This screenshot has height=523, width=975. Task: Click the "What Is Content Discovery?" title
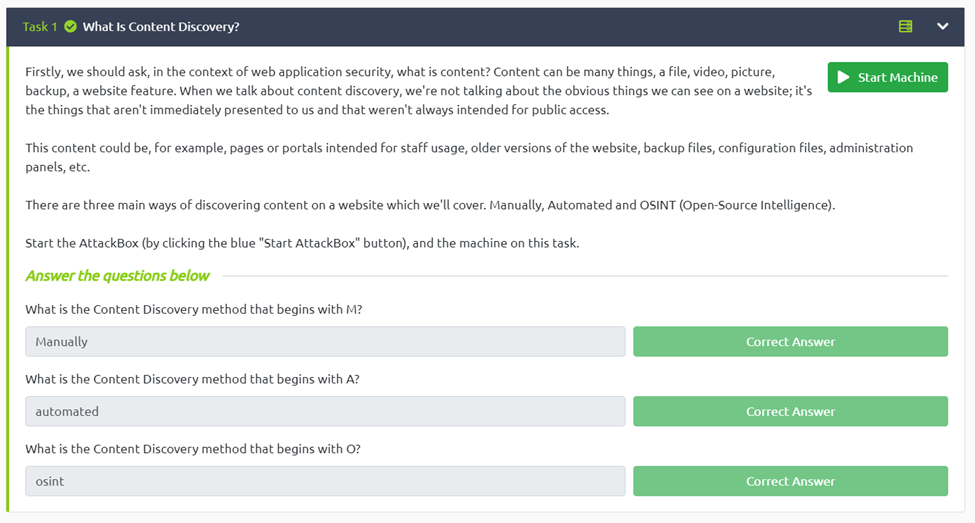point(161,27)
